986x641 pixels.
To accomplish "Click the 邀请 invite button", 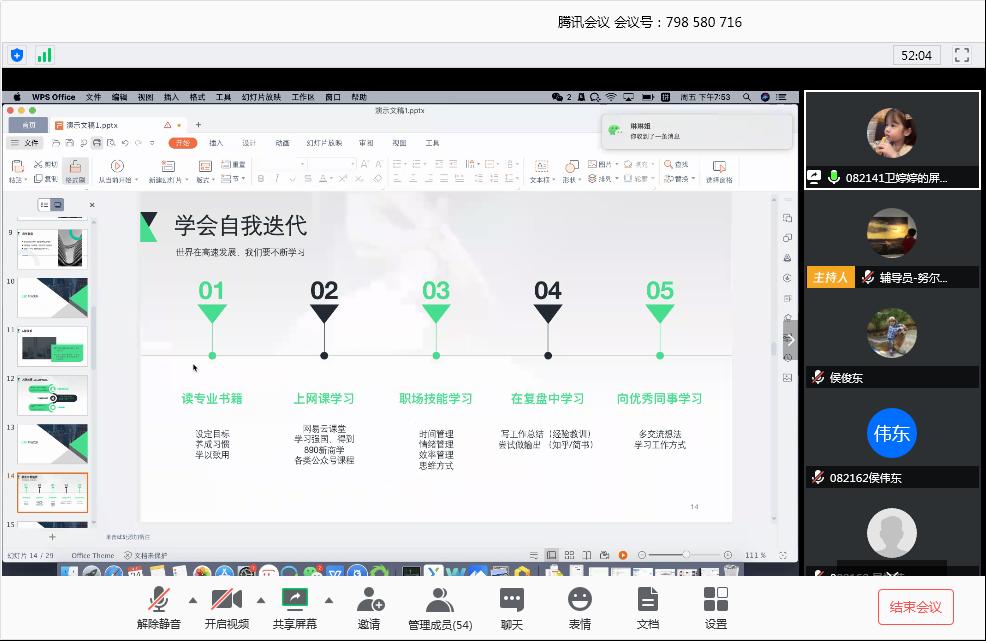I will tap(370, 607).
